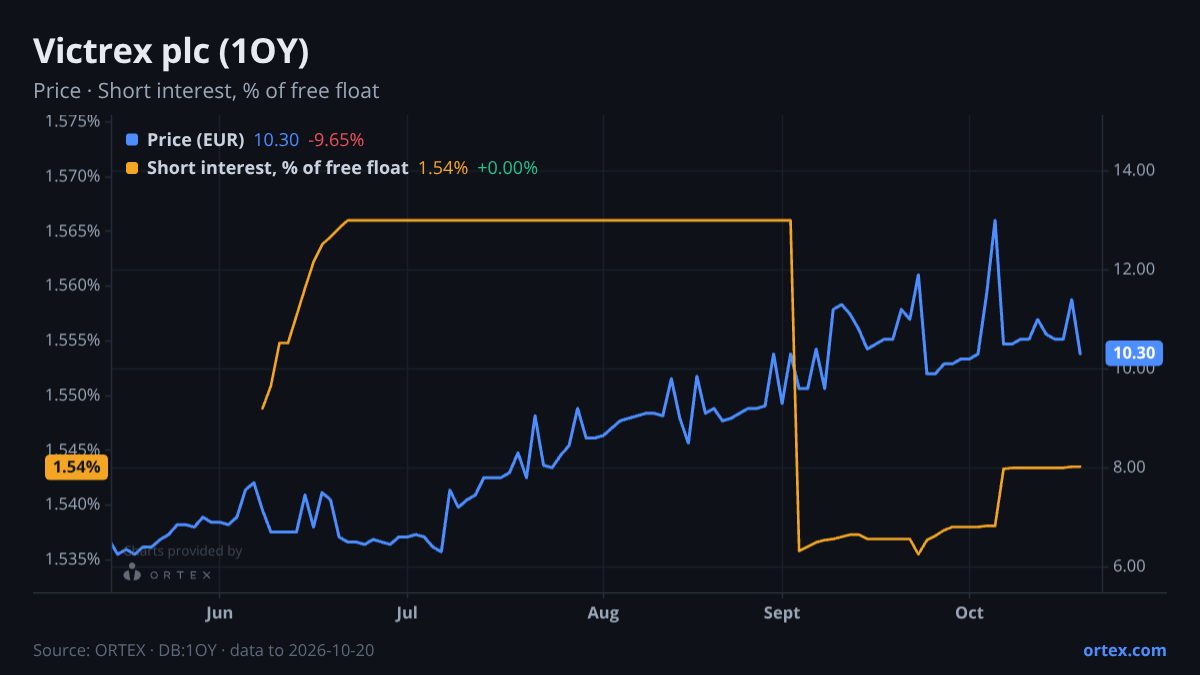Click the blue Price legend swatch
1200x675 pixels.
point(132,140)
